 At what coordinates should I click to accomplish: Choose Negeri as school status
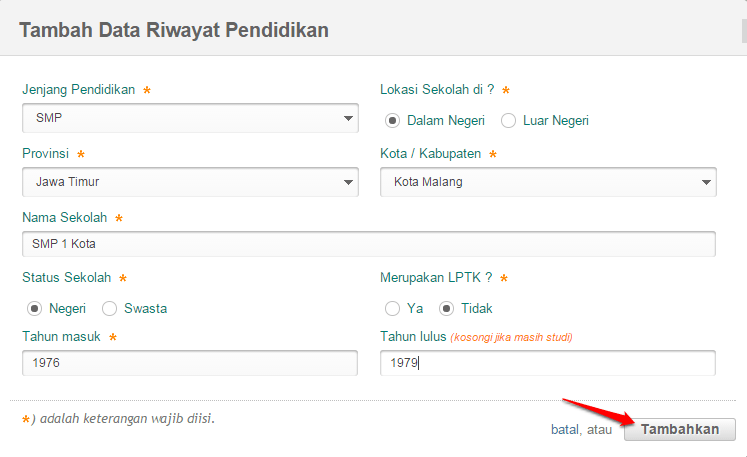point(34,308)
